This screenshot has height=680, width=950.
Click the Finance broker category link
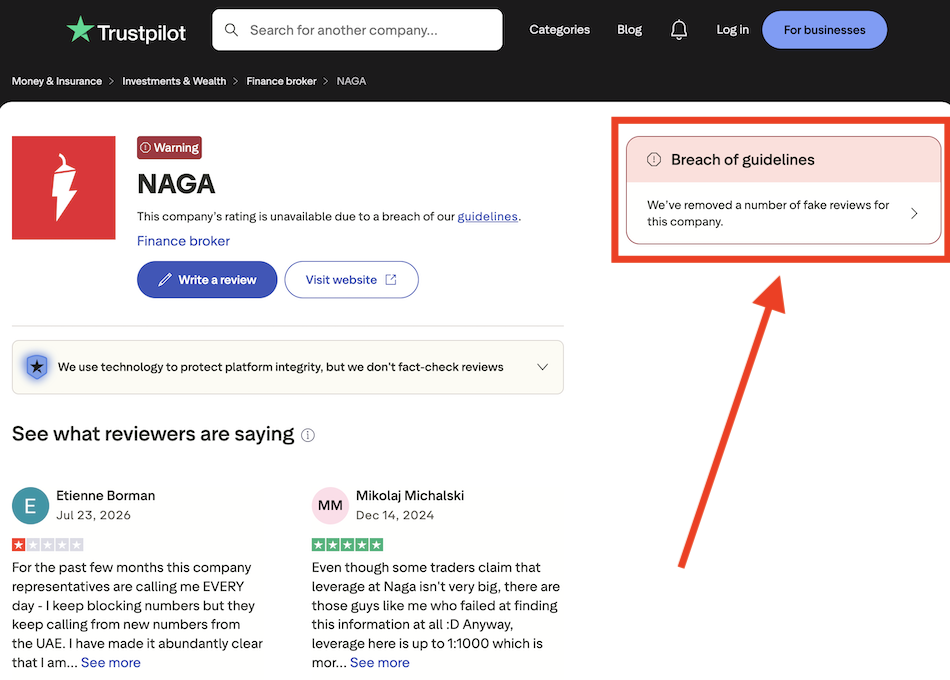coord(183,241)
